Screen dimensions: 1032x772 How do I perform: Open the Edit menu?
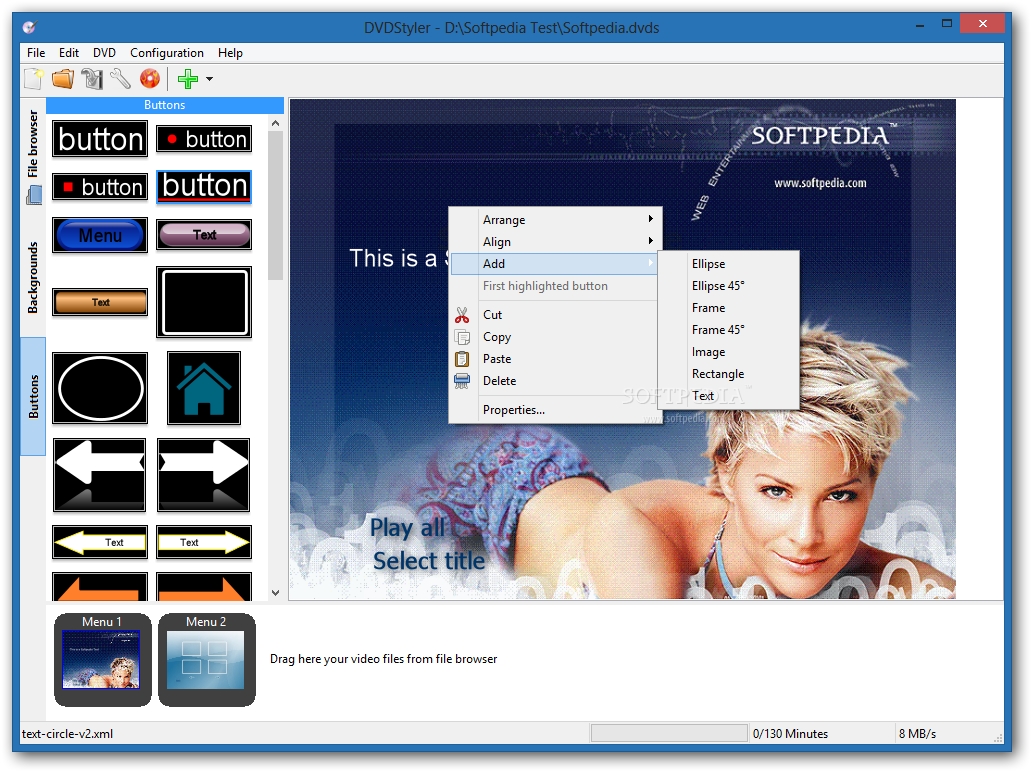coord(69,53)
